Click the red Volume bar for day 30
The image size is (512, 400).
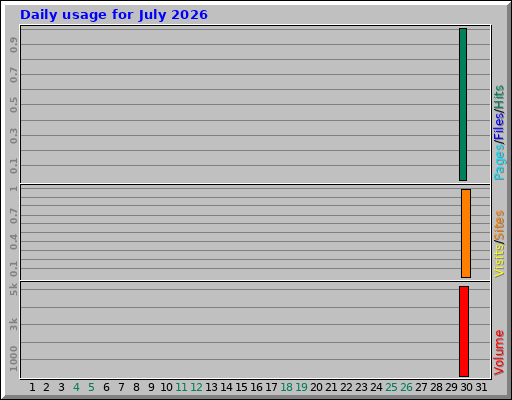click(x=464, y=331)
